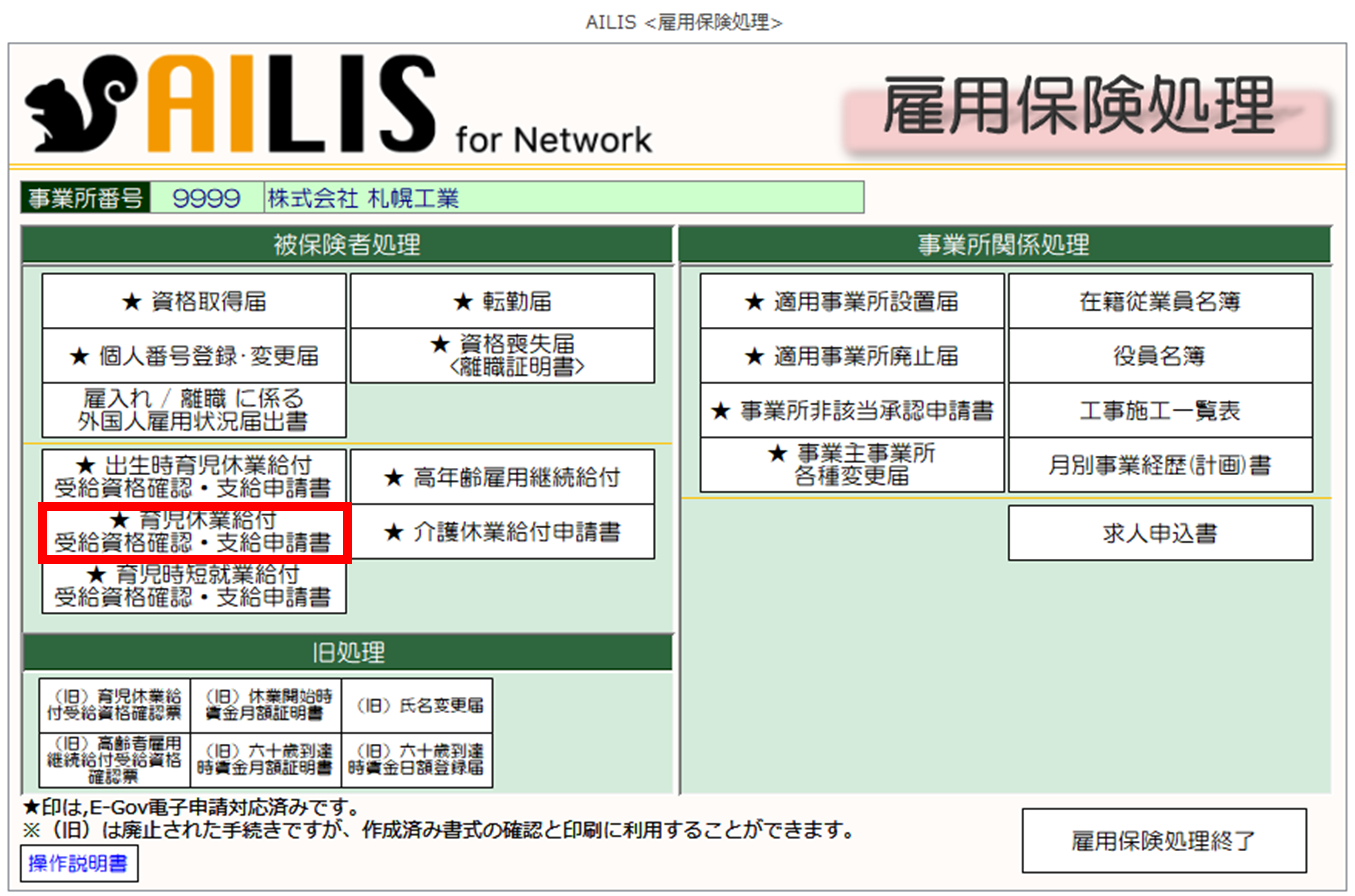Click the 事業所番号 9999 field
The image size is (1355, 896).
(206, 198)
